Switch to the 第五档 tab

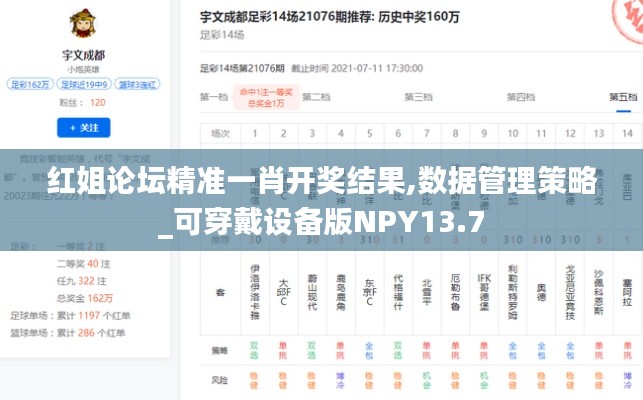coord(622,97)
